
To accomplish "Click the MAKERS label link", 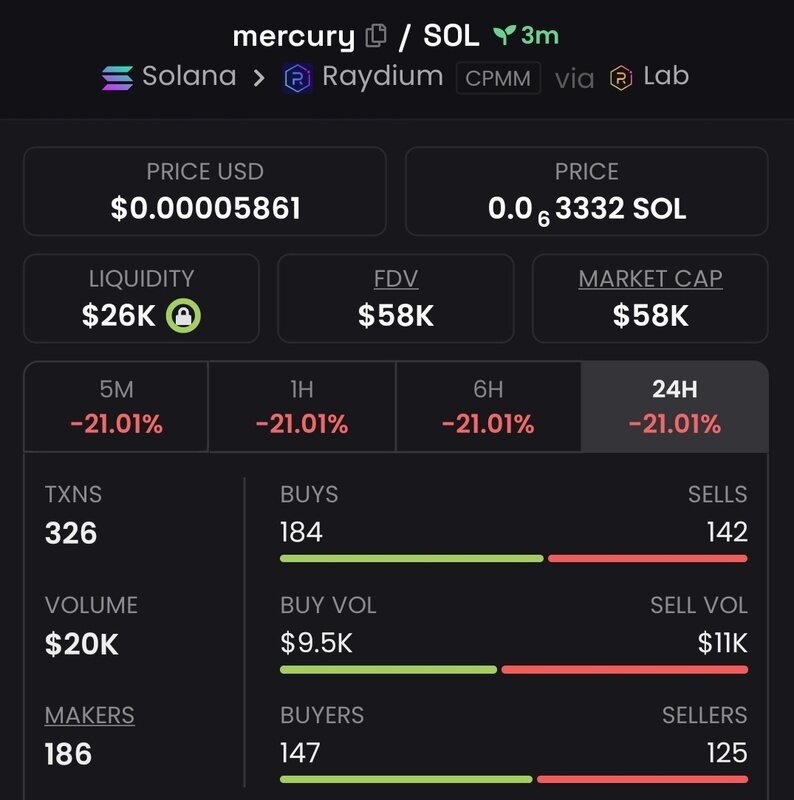I will point(90,716).
